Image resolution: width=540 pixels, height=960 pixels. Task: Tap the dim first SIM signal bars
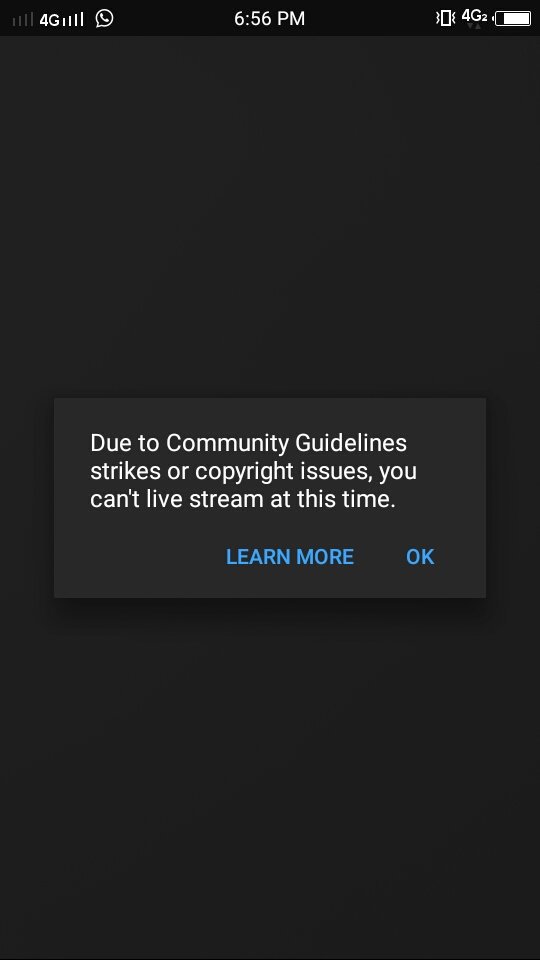coord(23,20)
